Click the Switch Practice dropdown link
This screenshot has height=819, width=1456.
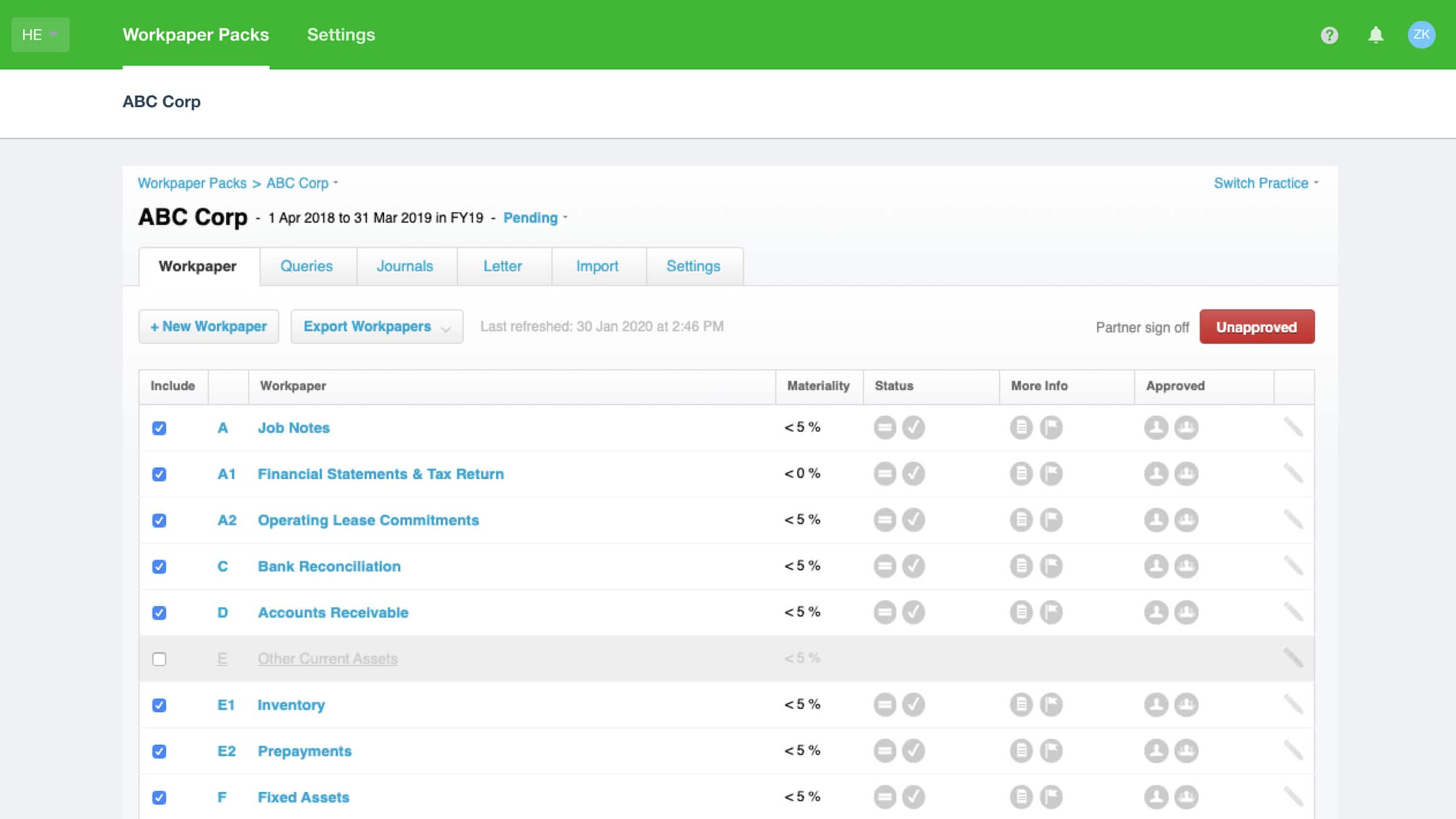click(x=1266, y=183)
